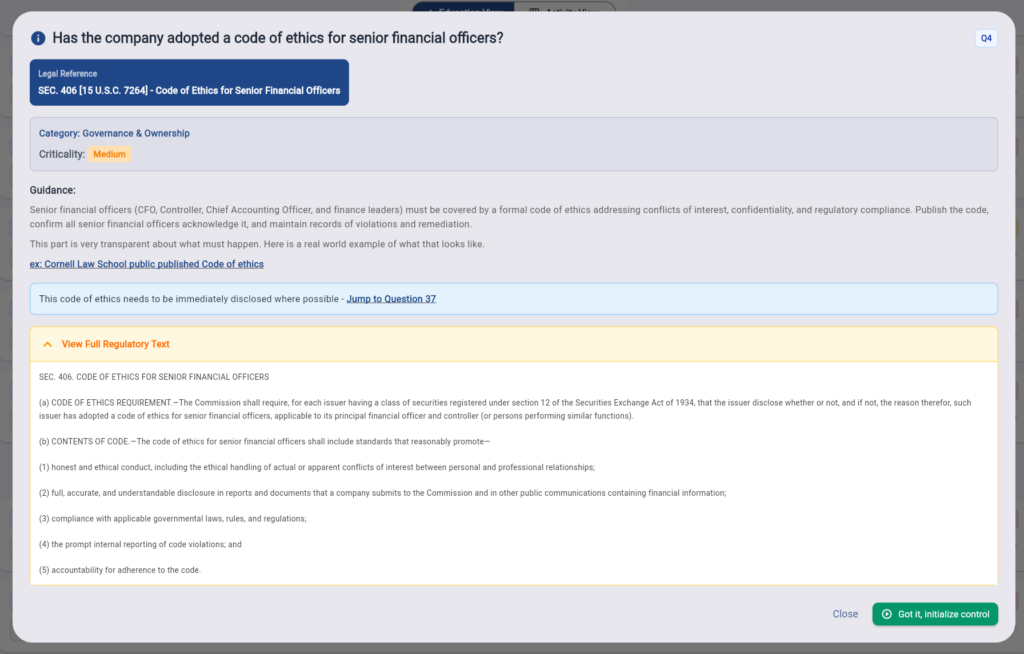Click Got it, initialize control

point(935,614)
